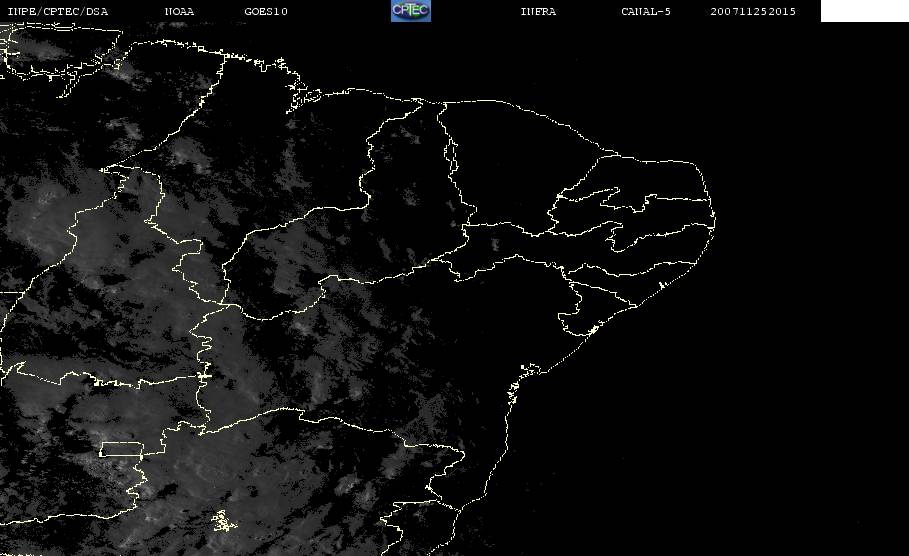Select the GOES10 satellite label
909x556 pixels.
coord(265,12)
